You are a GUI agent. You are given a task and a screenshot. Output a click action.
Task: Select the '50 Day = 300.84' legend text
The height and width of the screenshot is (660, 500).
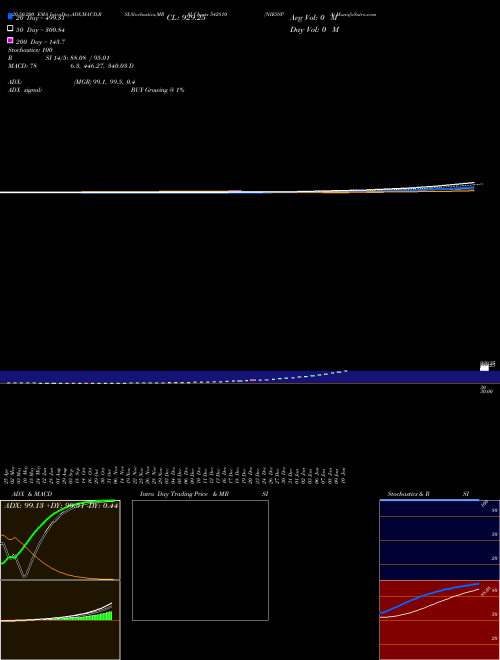[40, 30]
